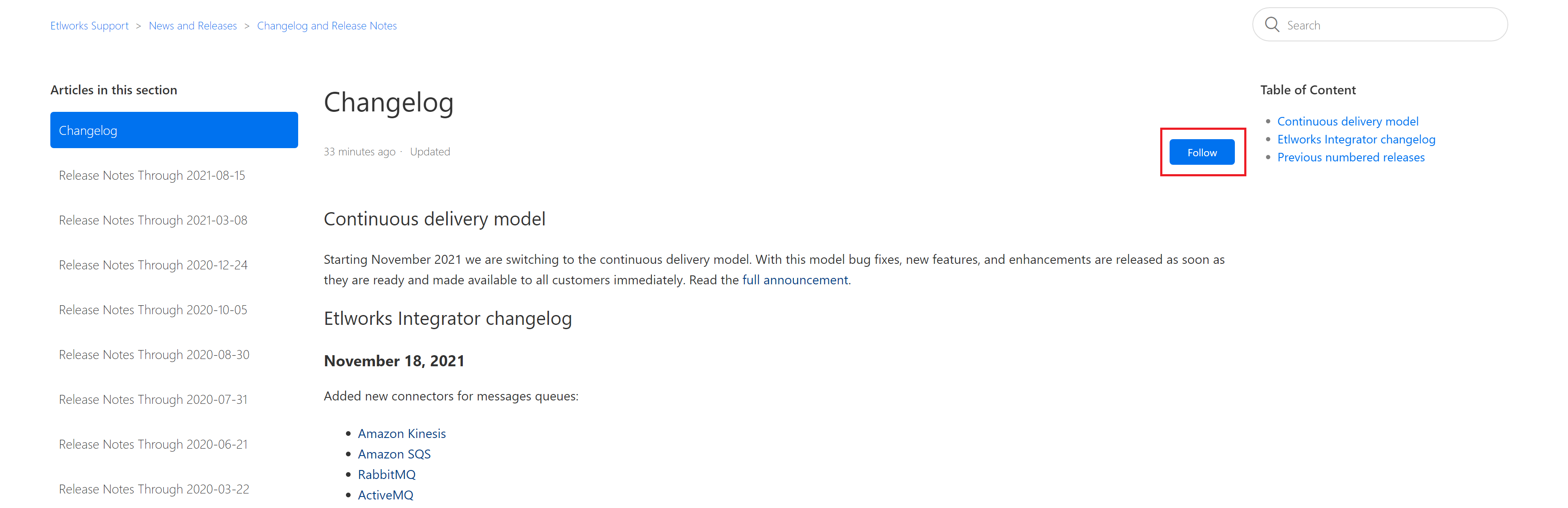This screenshot has height=508, width=1568.
Task: Open the full announcement link
Action: click(x=794, y=280)
